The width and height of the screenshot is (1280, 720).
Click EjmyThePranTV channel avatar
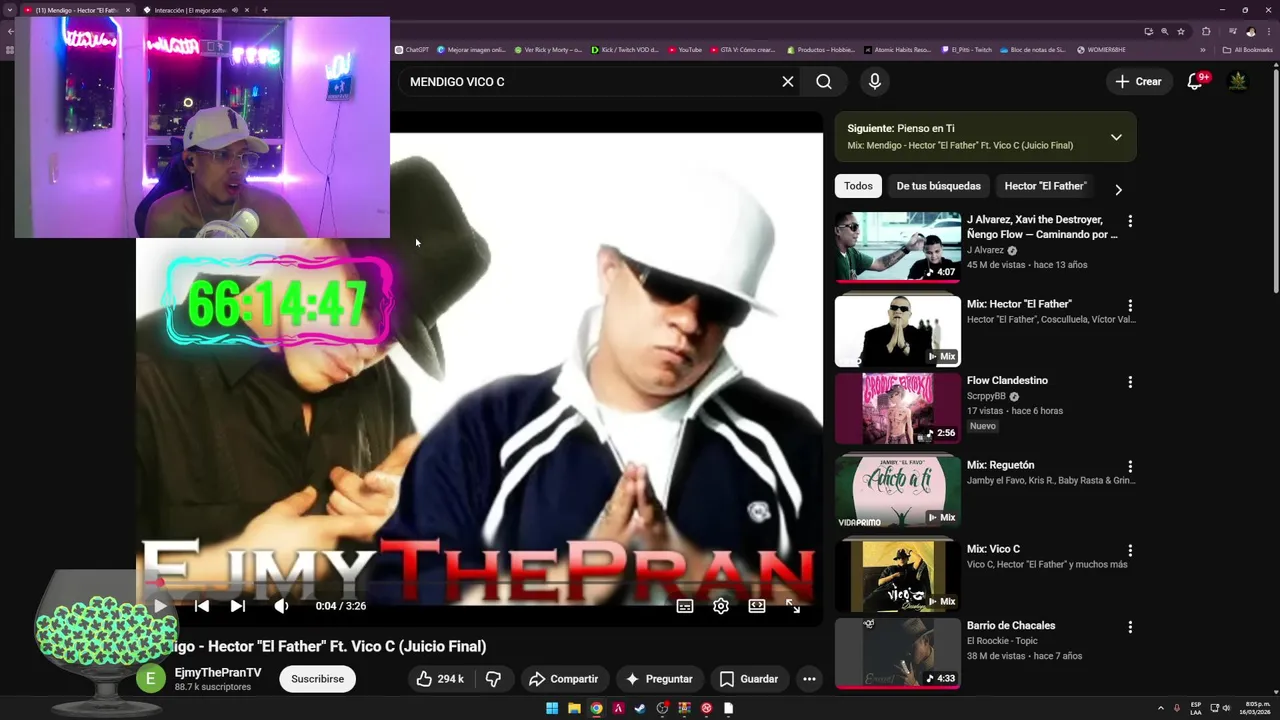coord(151,679)
